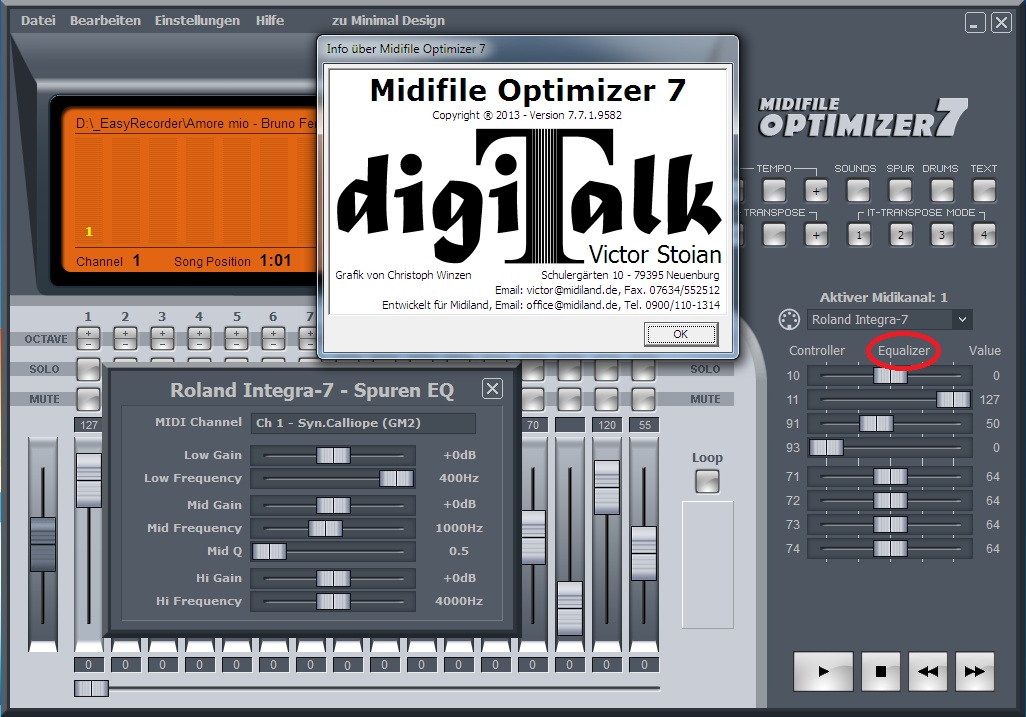
Task: Click the SPUR button
Action: pos(900,191)
